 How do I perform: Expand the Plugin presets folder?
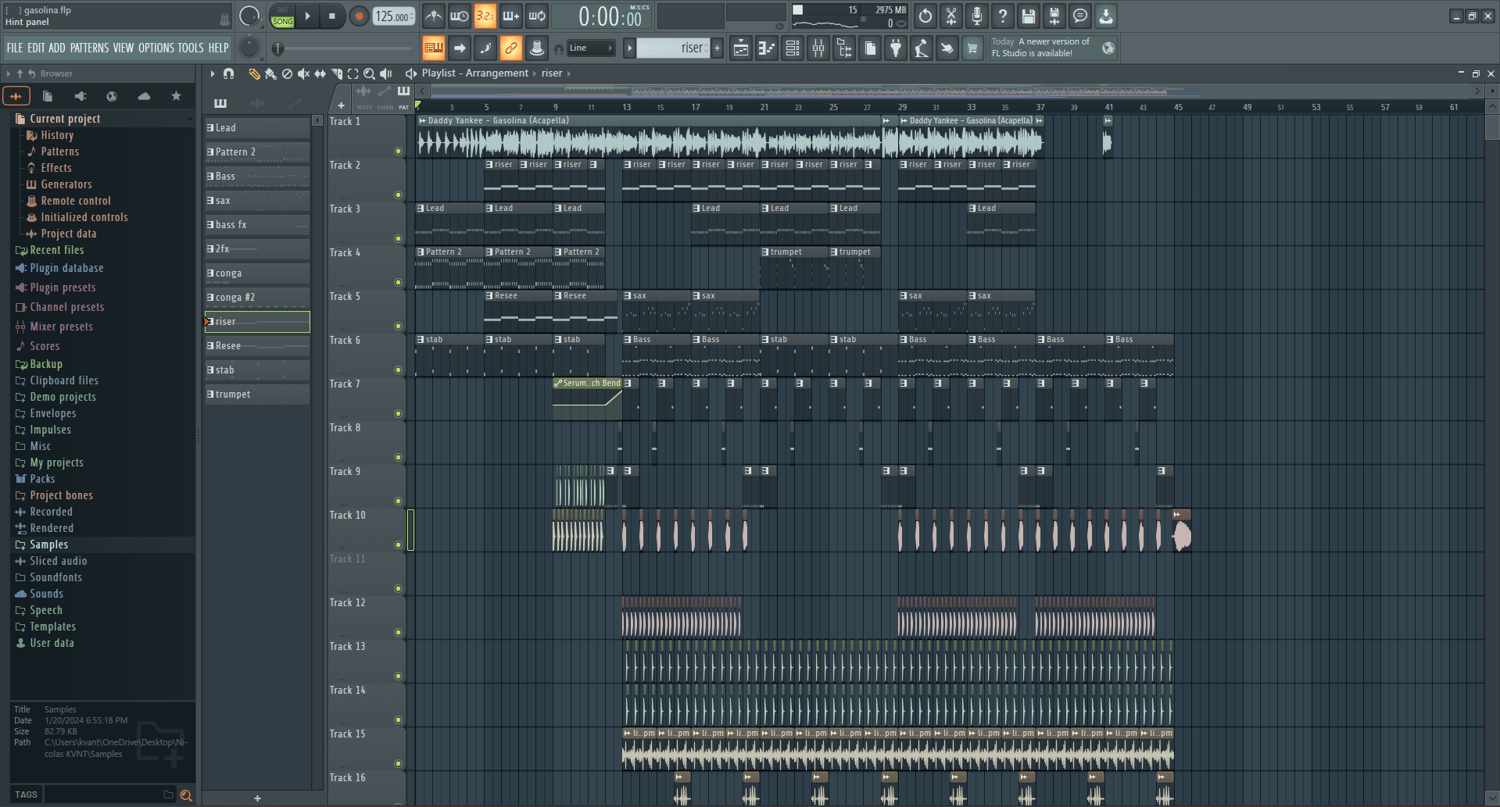[104, 288]
